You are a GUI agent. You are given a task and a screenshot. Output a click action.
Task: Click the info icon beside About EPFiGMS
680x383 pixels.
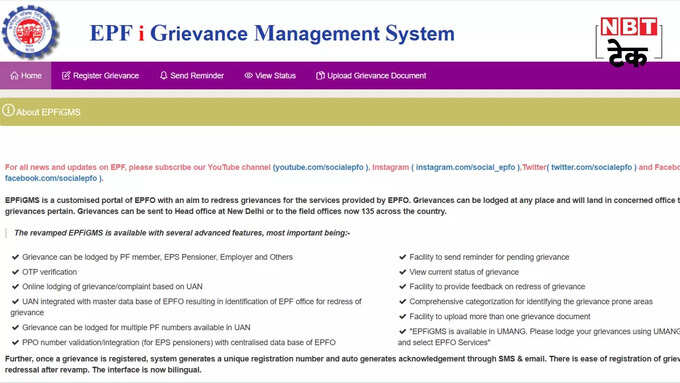click(8, 110)
